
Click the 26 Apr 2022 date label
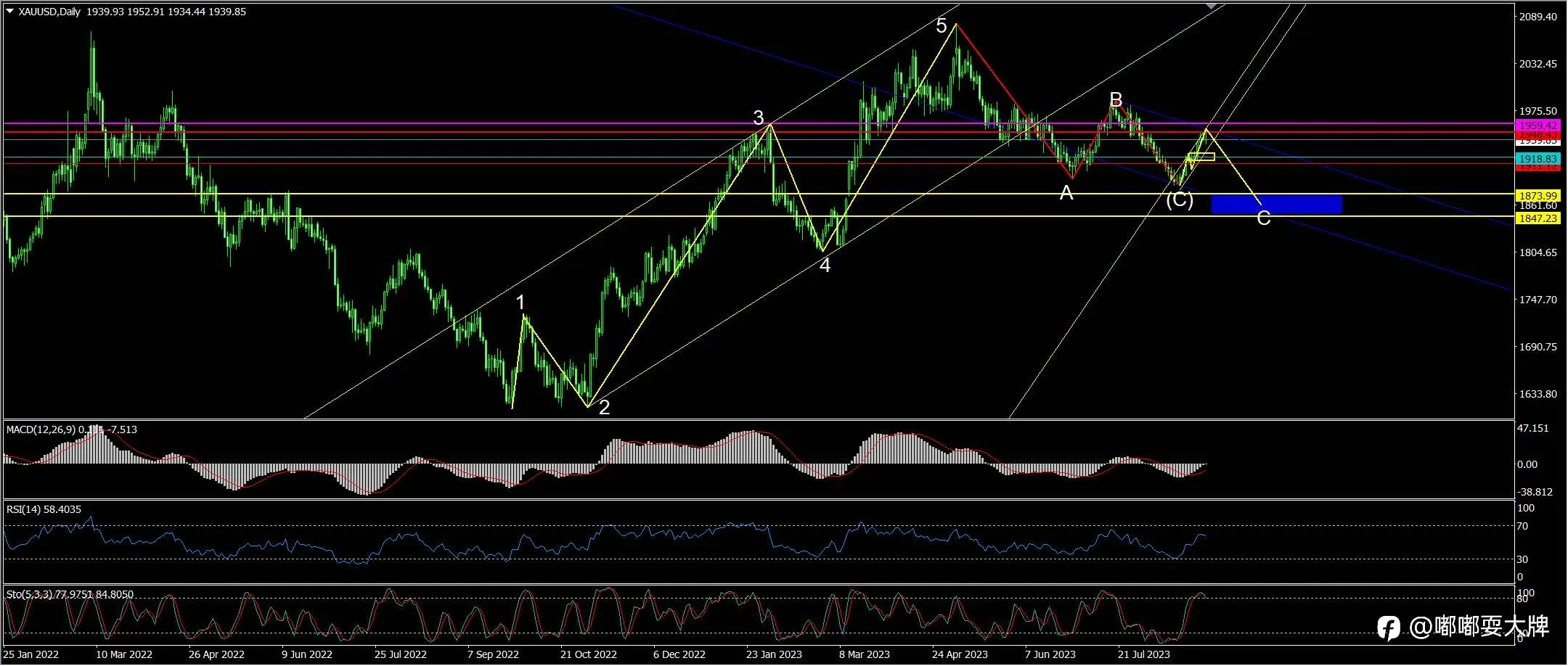216,654
